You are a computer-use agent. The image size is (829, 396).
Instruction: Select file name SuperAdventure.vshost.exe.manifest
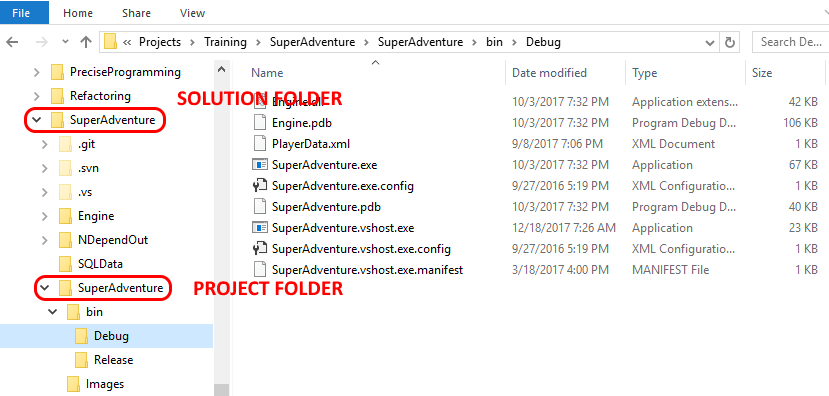click(367, 270)
